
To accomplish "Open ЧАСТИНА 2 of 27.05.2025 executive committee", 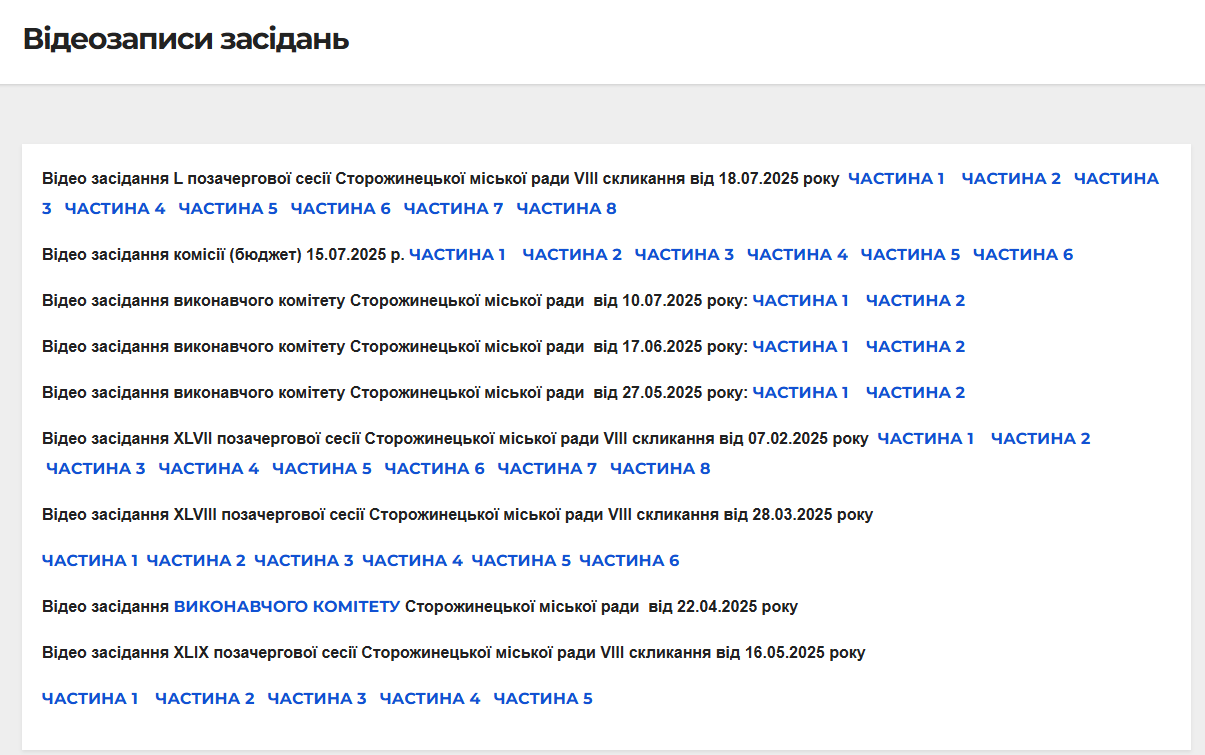I will click(x=915, y=393).
